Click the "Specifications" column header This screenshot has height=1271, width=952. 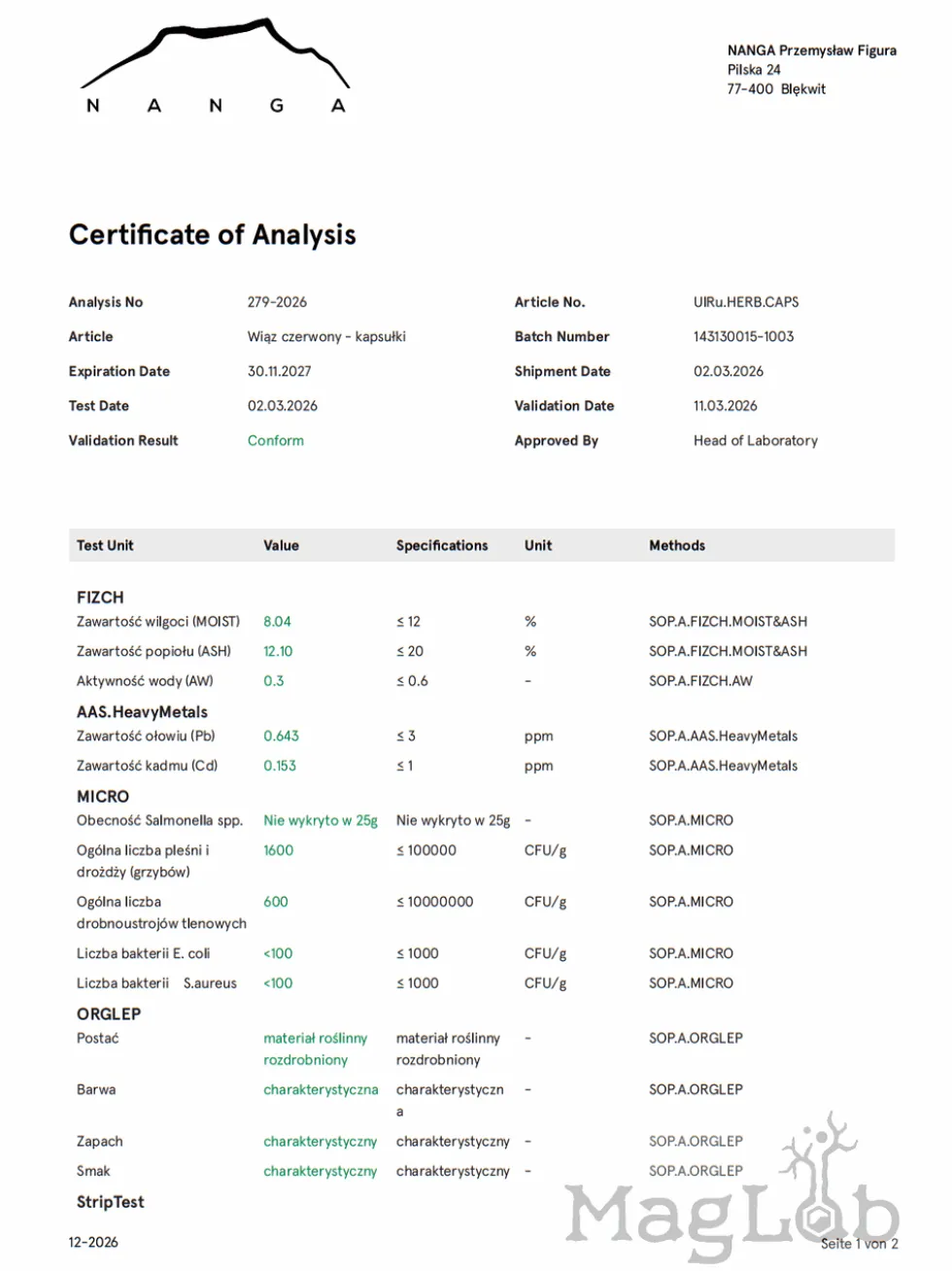coord(442,546)
